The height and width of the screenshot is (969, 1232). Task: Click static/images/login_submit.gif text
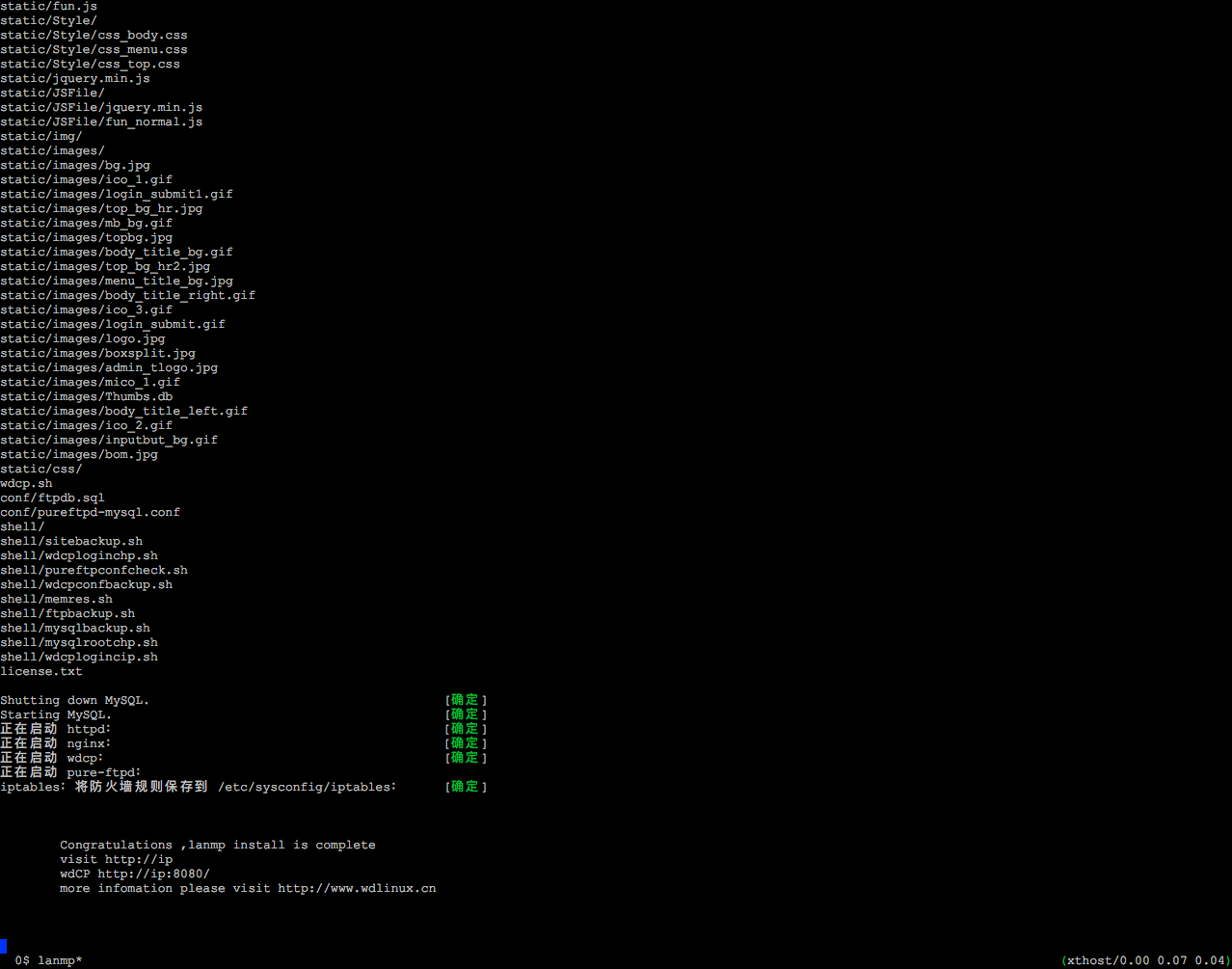113,324
